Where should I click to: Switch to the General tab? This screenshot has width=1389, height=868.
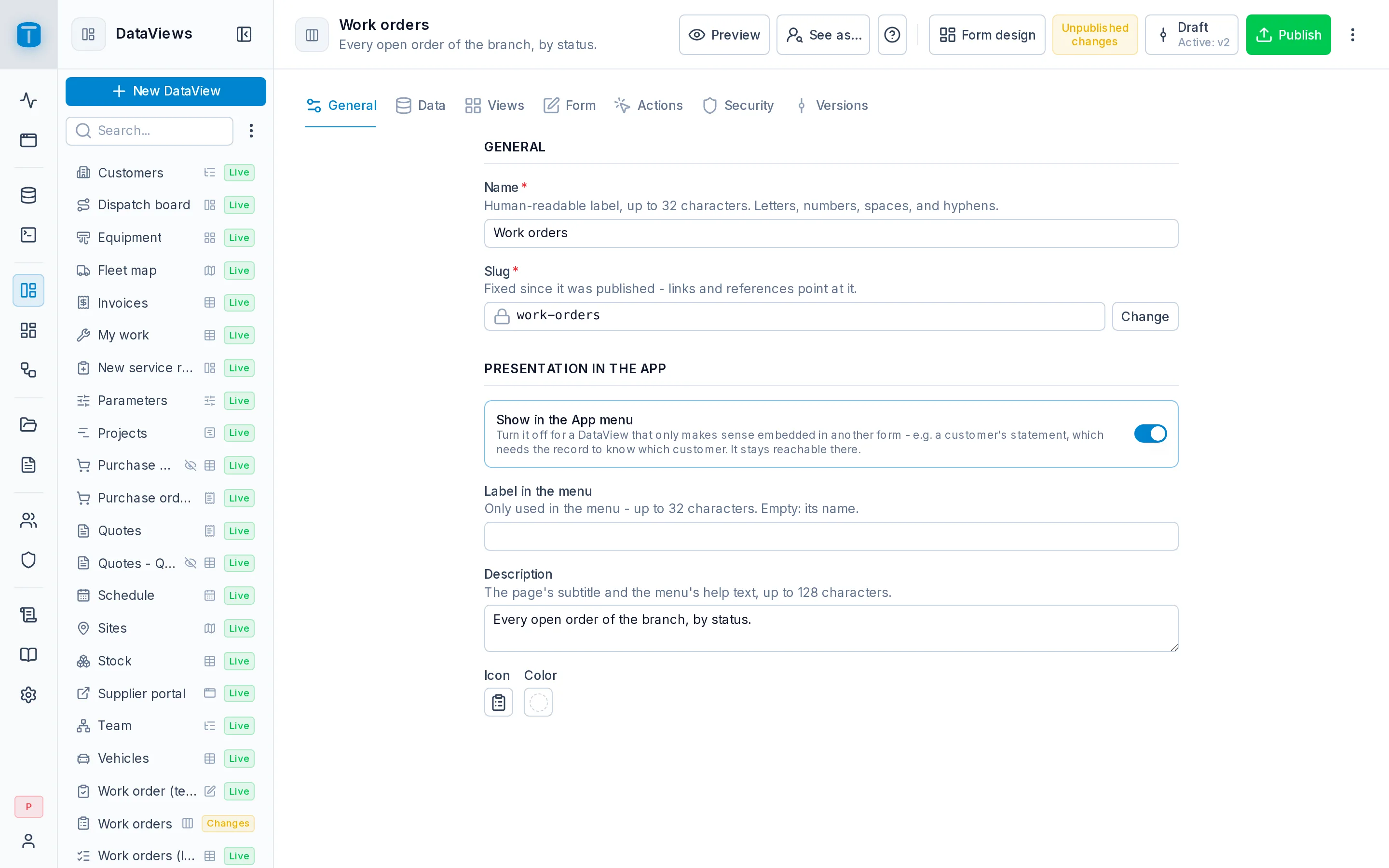coord(341,106)
